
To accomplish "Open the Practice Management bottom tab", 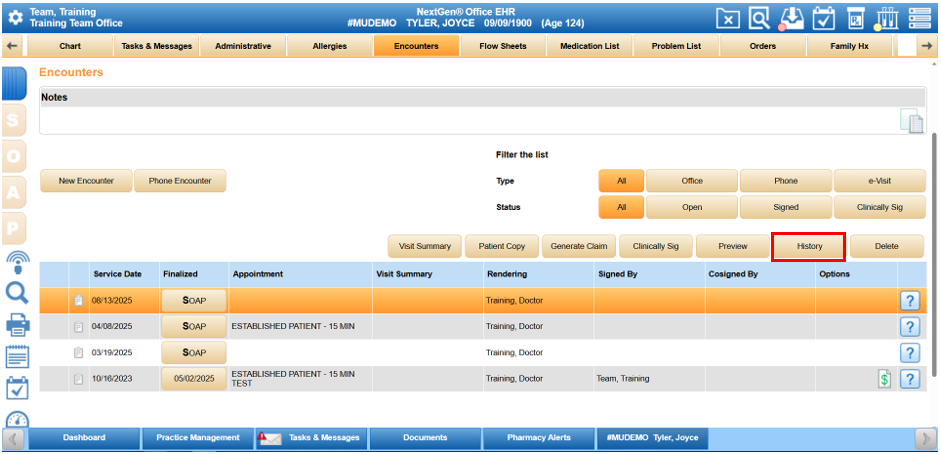I will pyautogui.click(x=197, y=438).
